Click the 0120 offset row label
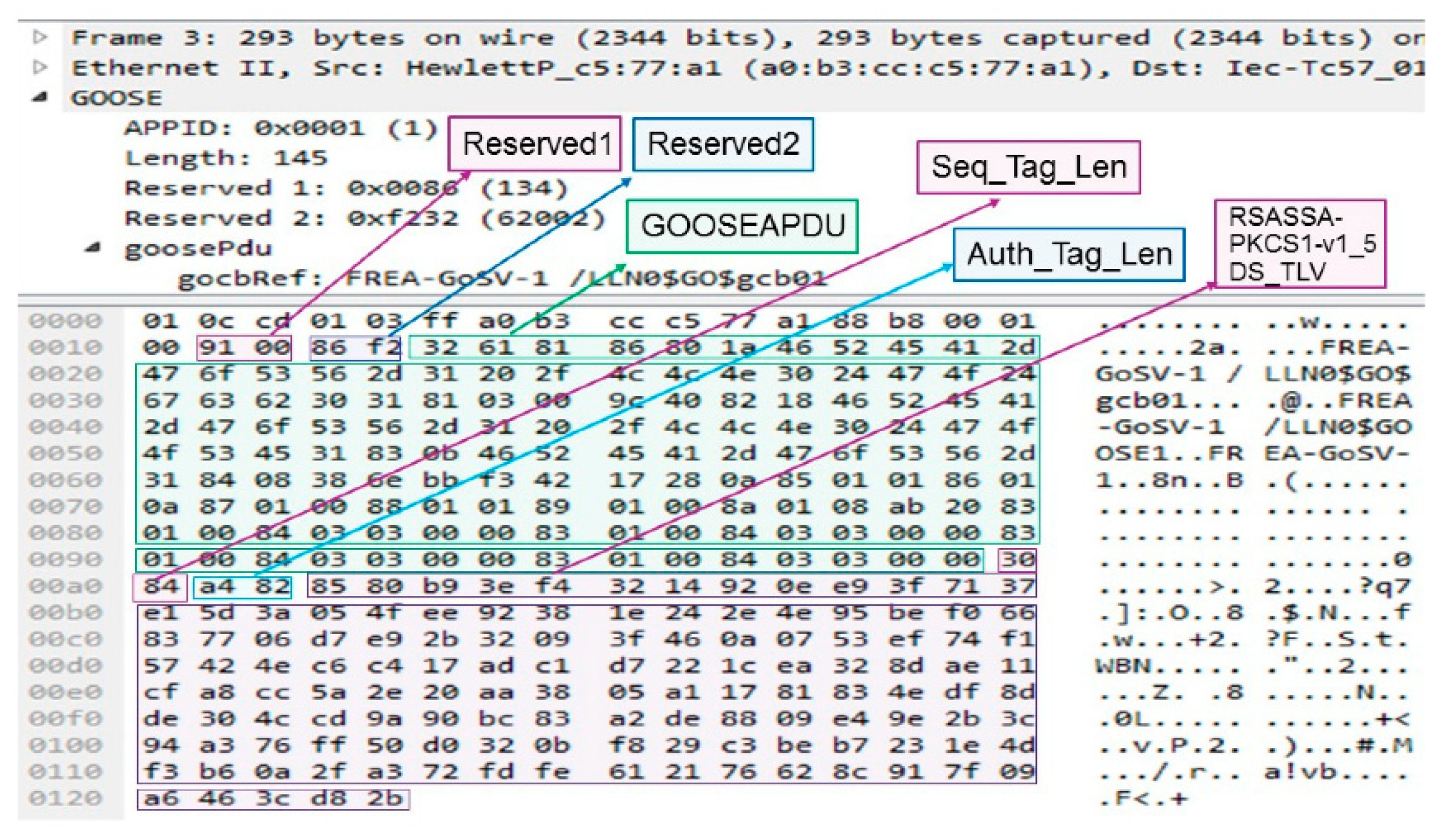 point(65,798)
